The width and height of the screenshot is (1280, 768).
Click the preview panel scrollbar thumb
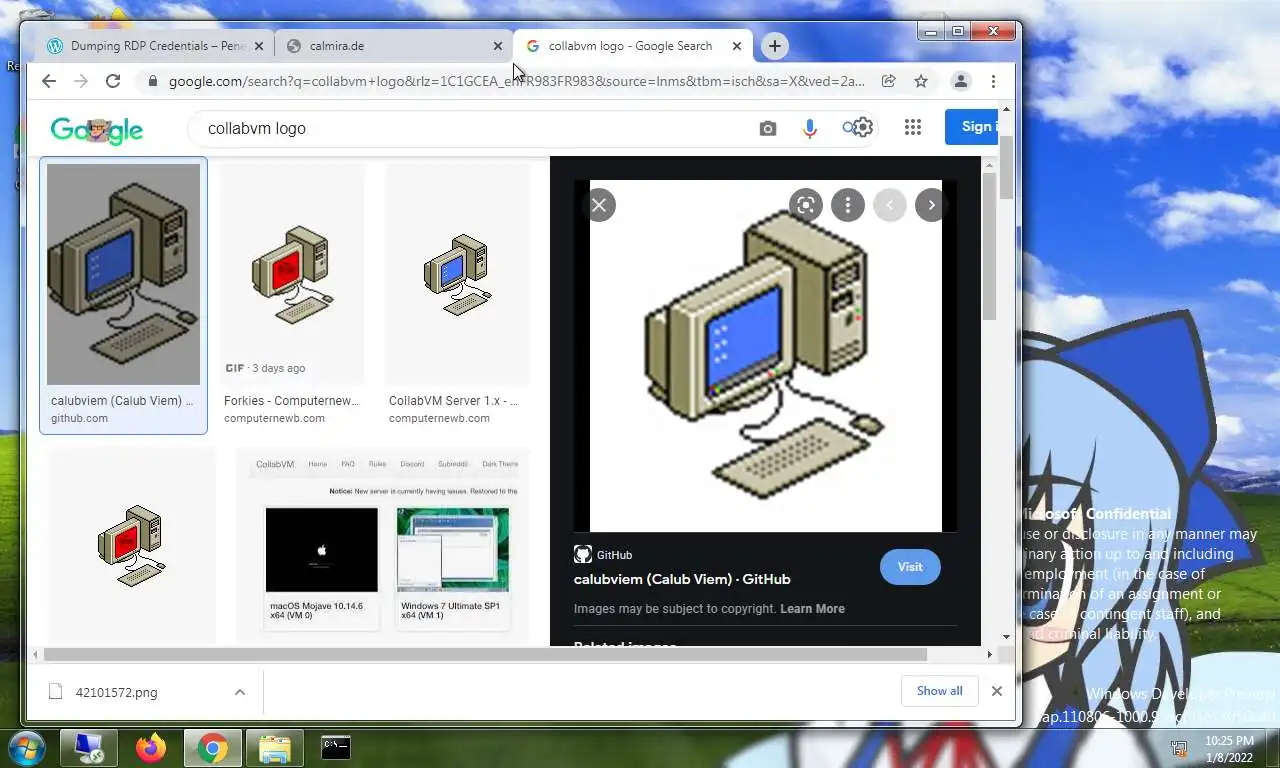tap(989, 246)
